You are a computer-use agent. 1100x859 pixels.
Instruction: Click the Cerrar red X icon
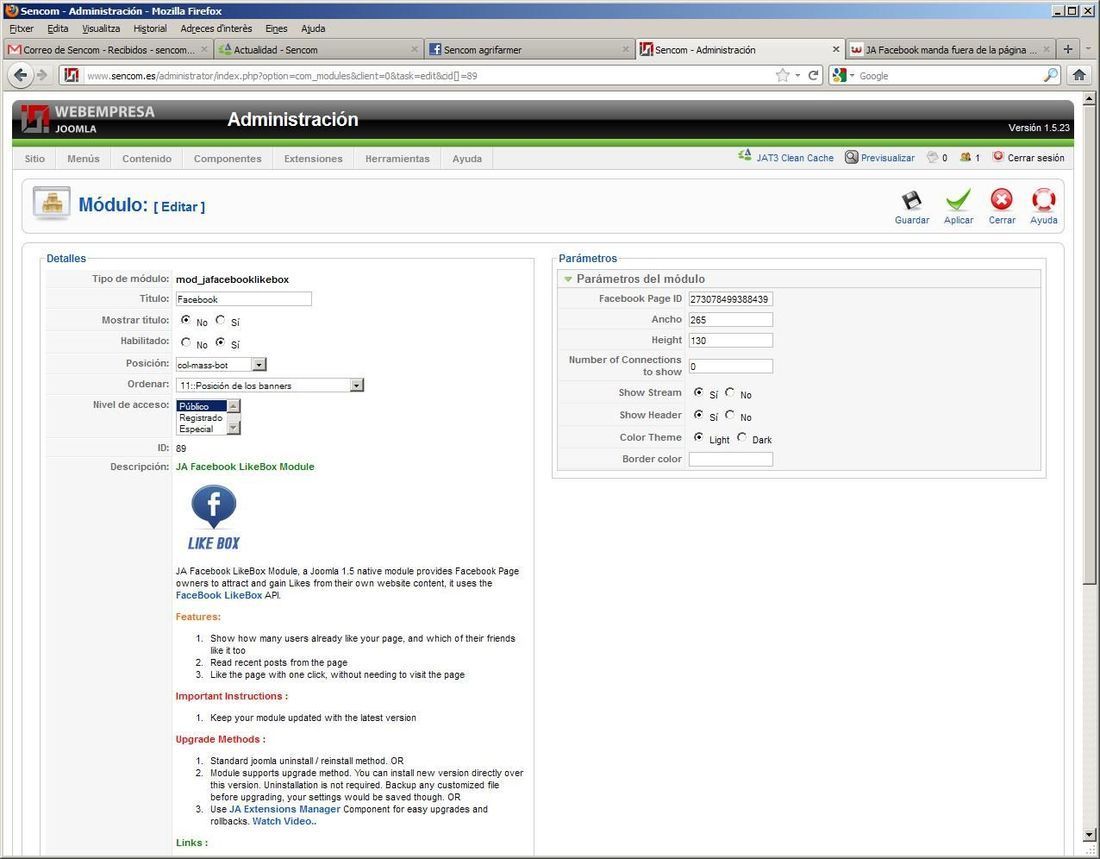tap(1001, 200)
